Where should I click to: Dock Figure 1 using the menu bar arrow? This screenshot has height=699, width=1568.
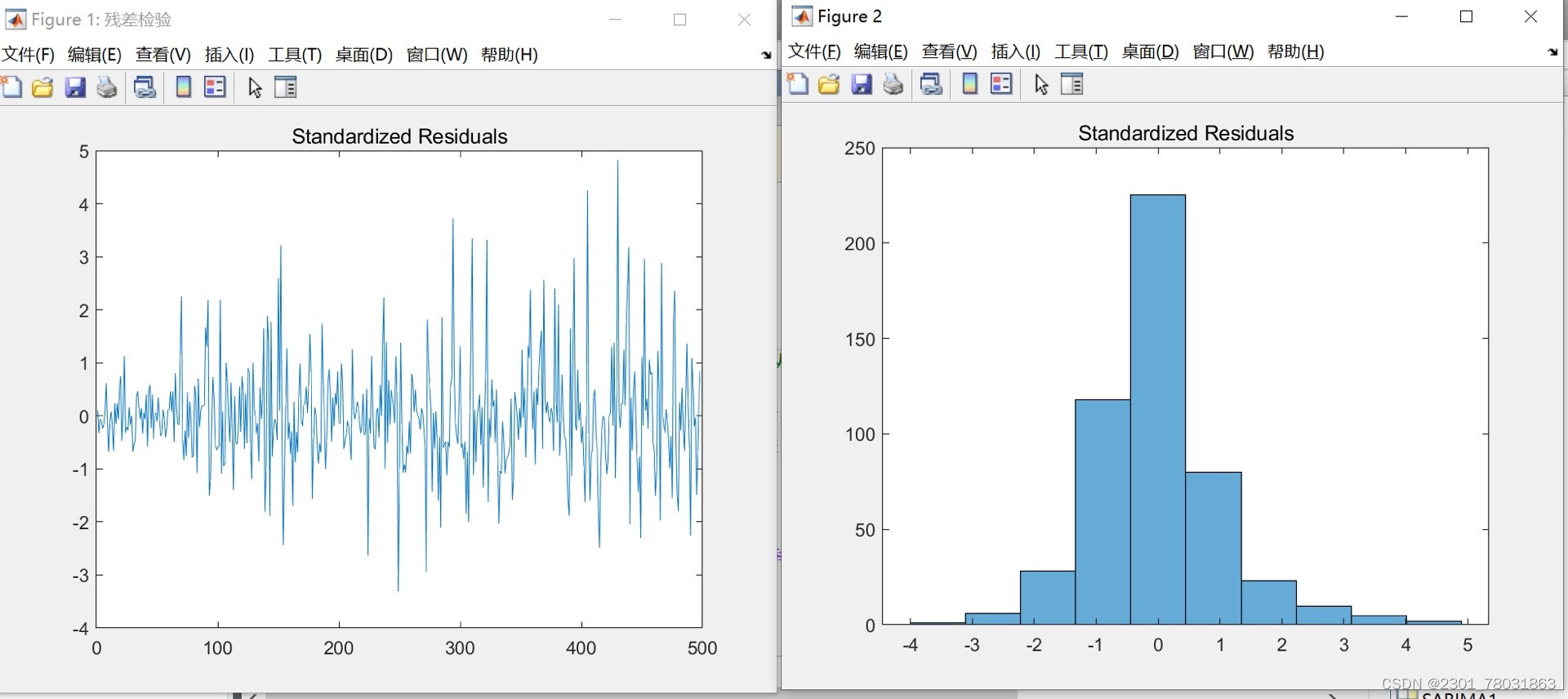tap(766, 55)
